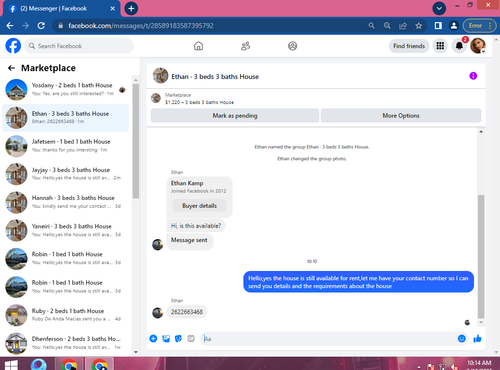Open the Home feed icon
This screenshot has width=500, height=370.
pyautogui.click(x=198, y=46)
